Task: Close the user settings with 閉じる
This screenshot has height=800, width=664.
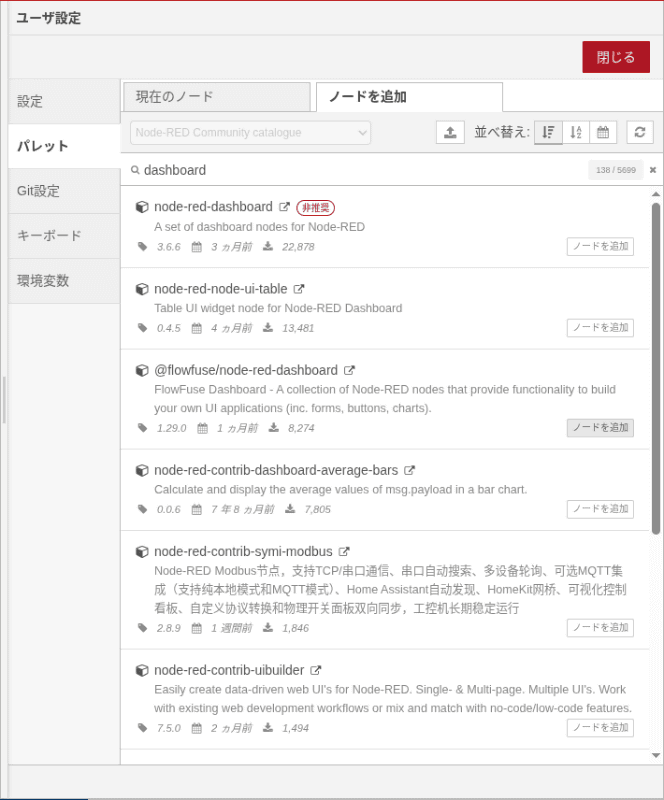Action: point(616,57)
